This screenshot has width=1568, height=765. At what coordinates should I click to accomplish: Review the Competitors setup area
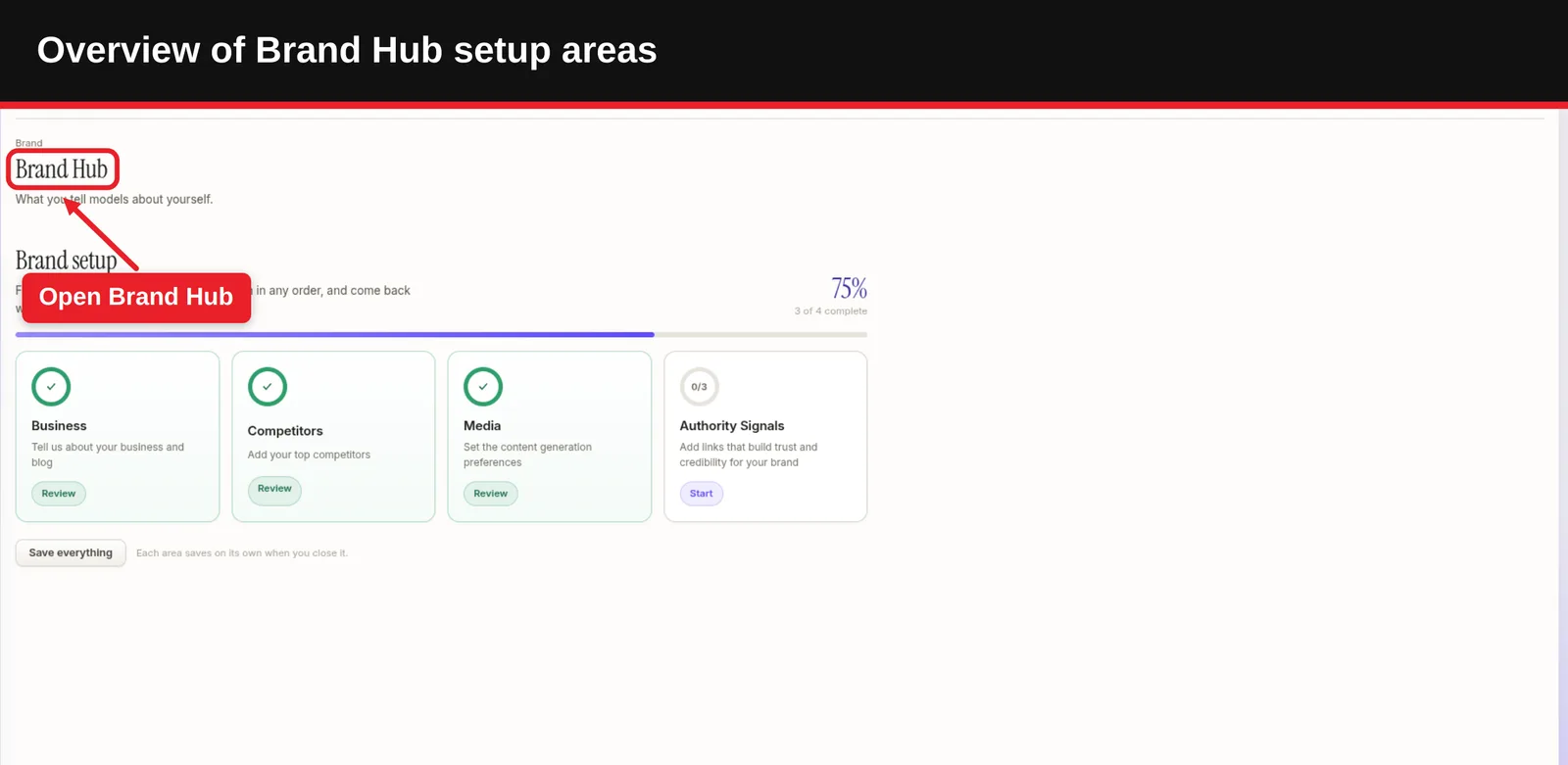click(274, 489)
